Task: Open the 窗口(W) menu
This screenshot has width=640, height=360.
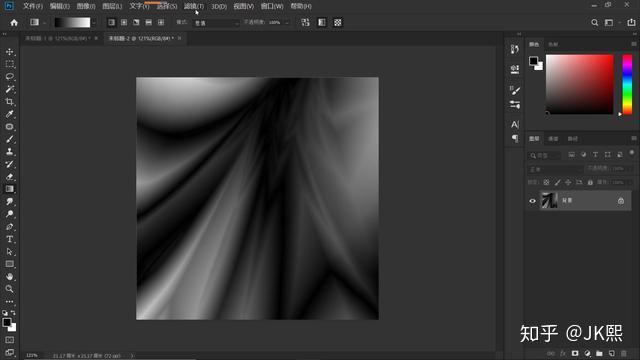Action: point(272,6)
